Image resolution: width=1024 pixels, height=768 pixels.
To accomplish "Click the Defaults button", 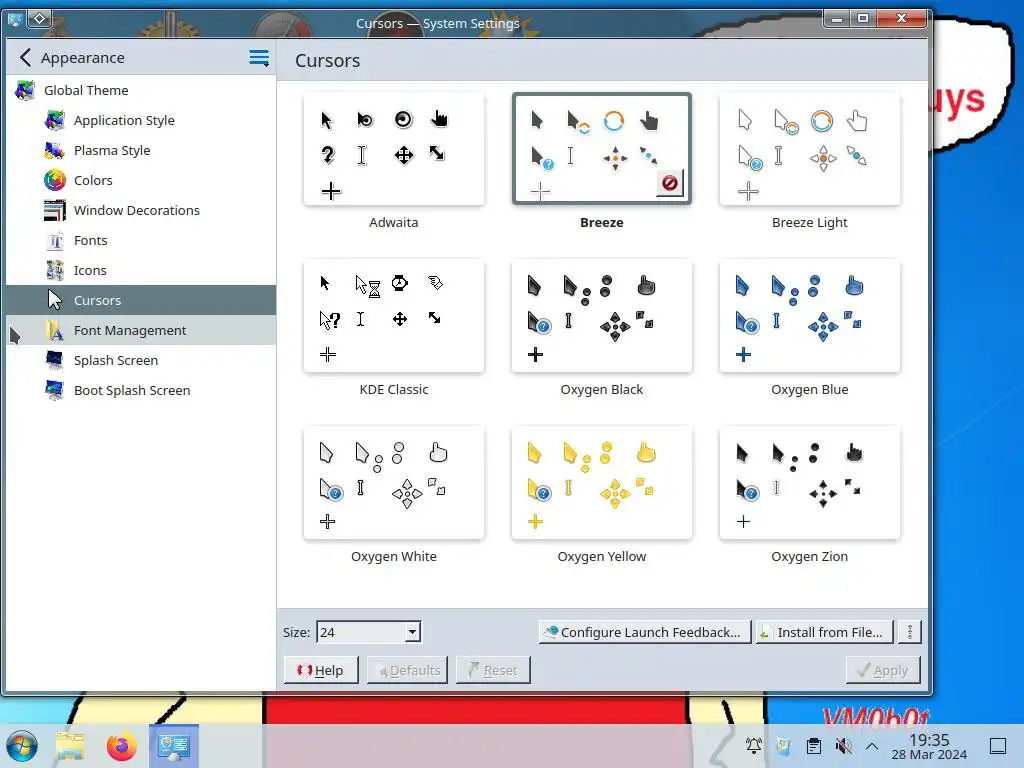I will coord(407,670).
